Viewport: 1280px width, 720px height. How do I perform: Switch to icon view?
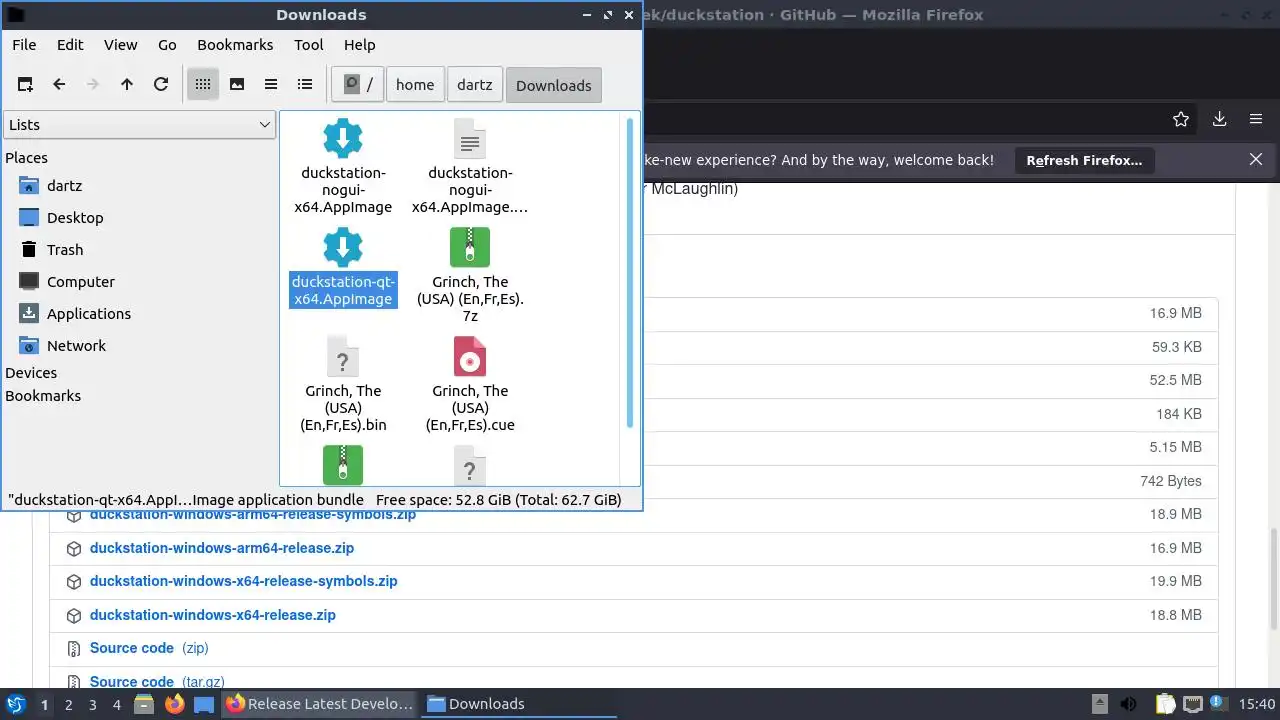[203, 85]
